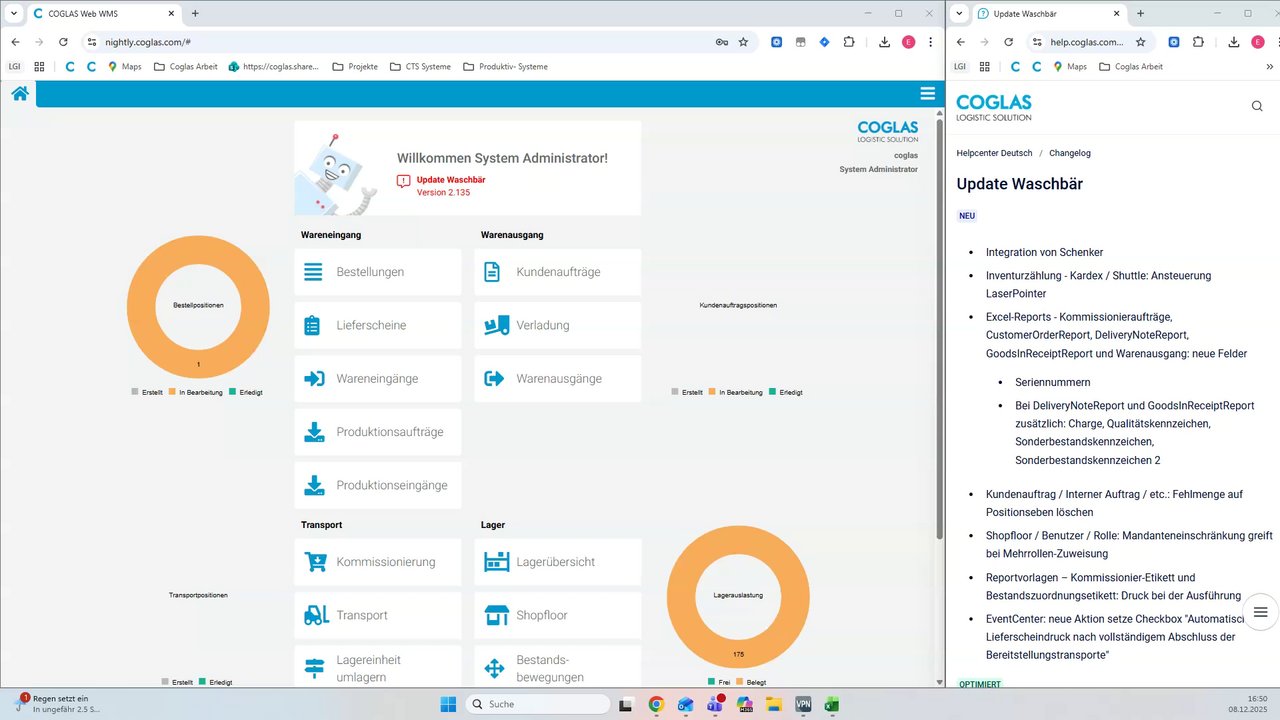Open Kundenaufträge document tile
The image size is (1280, 720).
pyautogui.click(x=558, y=272)
